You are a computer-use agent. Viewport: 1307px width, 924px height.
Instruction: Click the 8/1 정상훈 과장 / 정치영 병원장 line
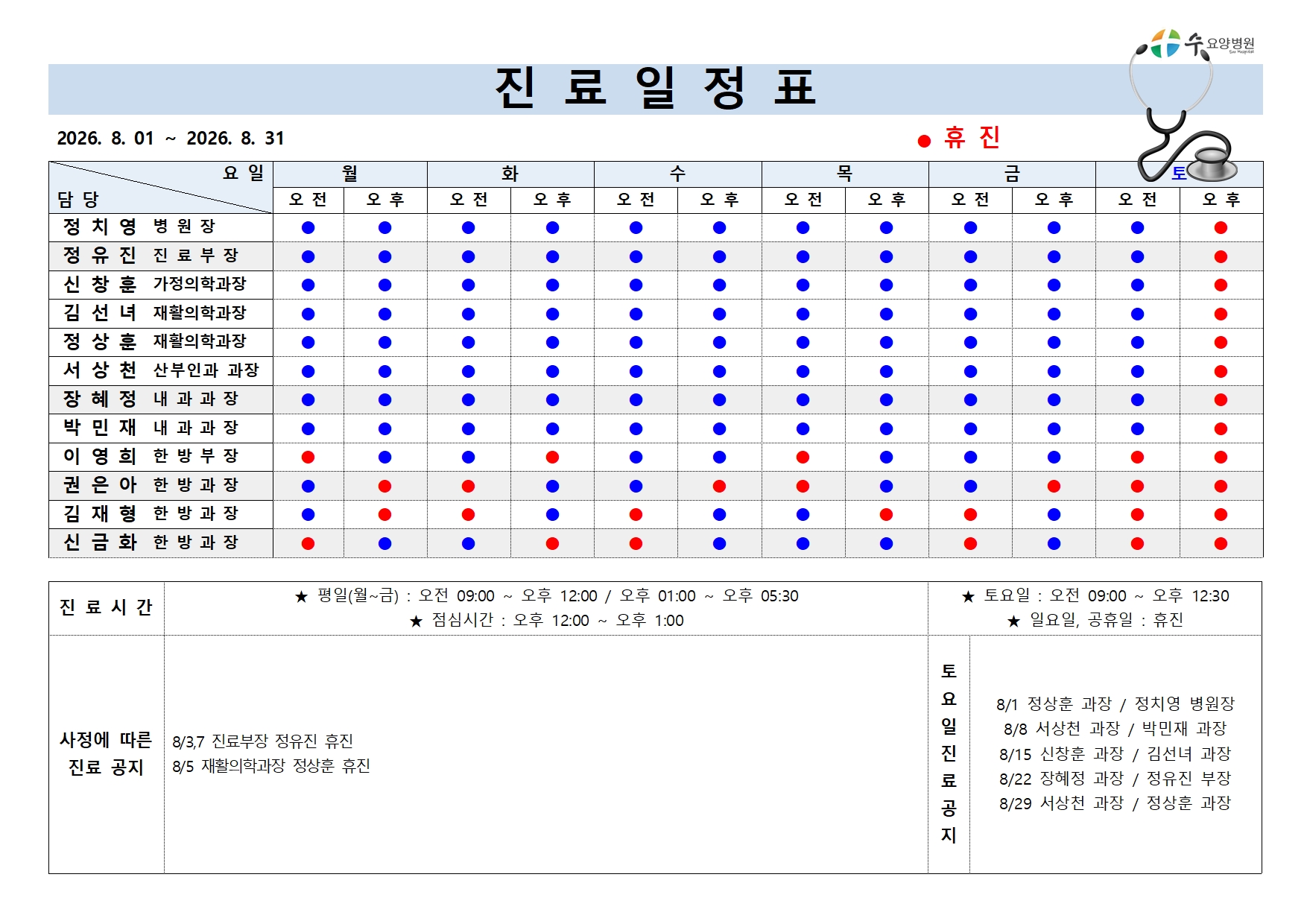pyautogui.click(x=1115, y=704)
